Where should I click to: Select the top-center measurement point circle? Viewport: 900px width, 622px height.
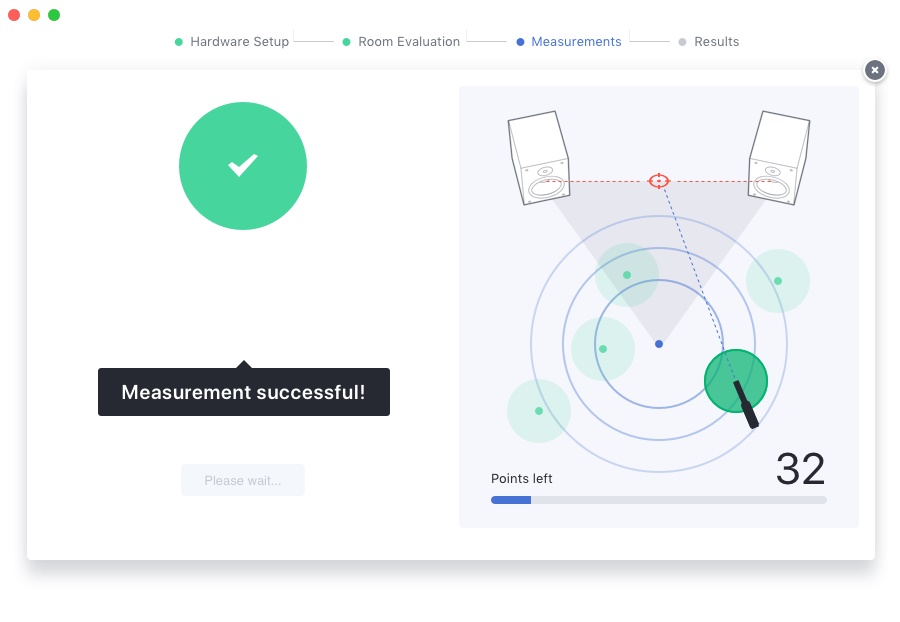(x=627, y=275)
